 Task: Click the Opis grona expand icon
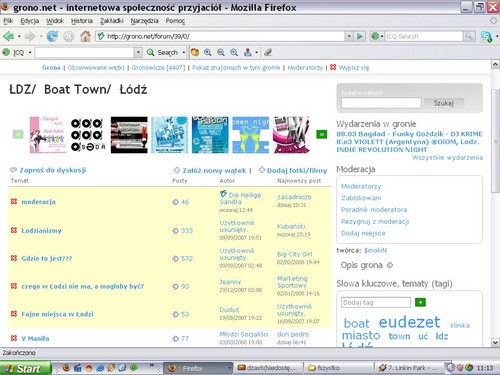390,265
